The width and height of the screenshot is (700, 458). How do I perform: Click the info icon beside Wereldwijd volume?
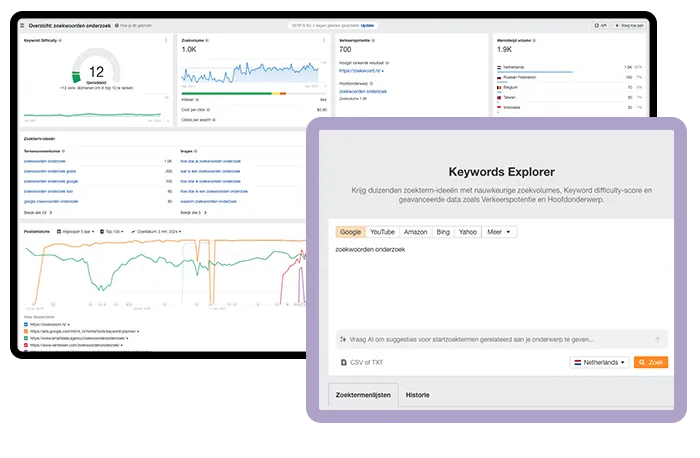tap(534, 40)
